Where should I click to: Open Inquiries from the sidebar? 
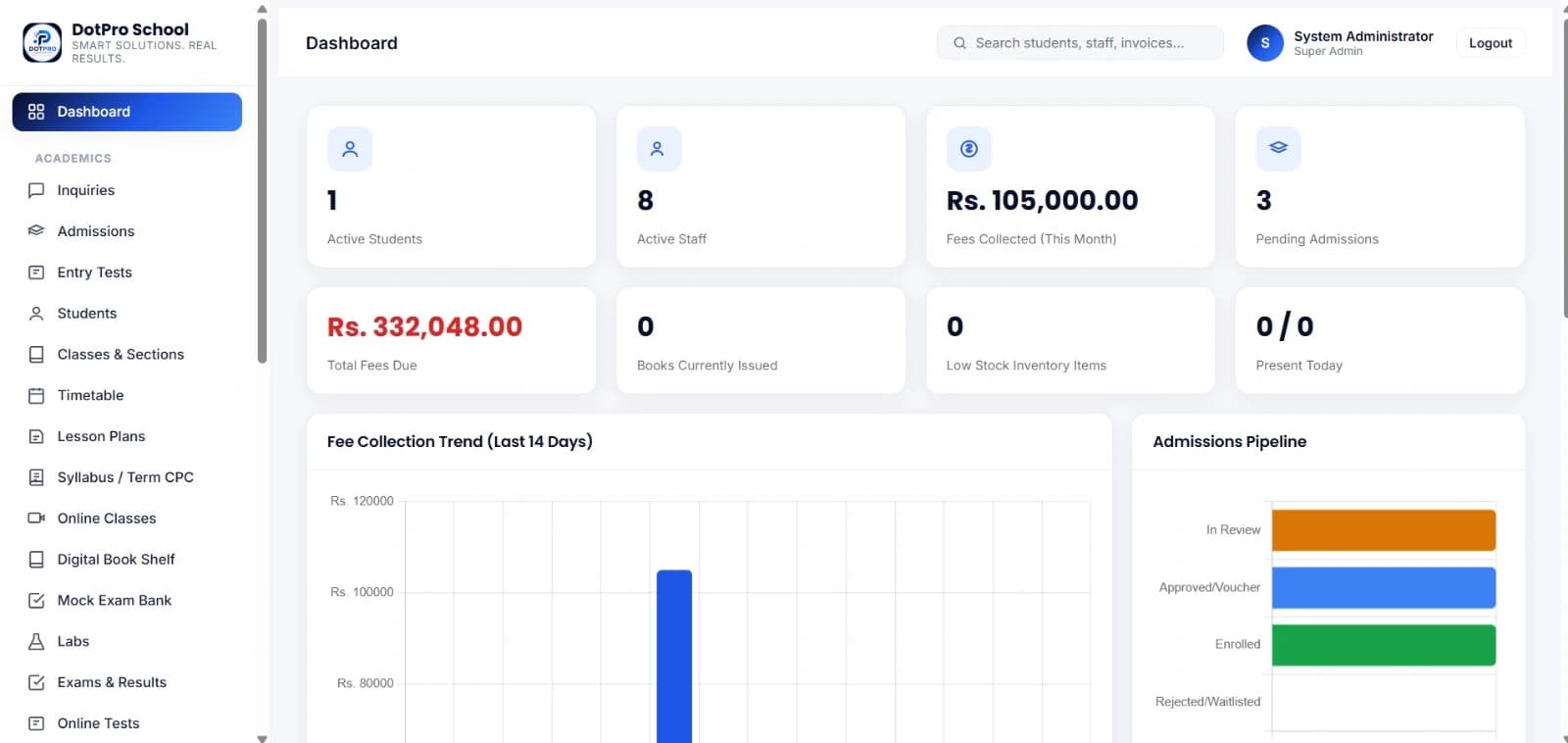click(x=127, y=190)
